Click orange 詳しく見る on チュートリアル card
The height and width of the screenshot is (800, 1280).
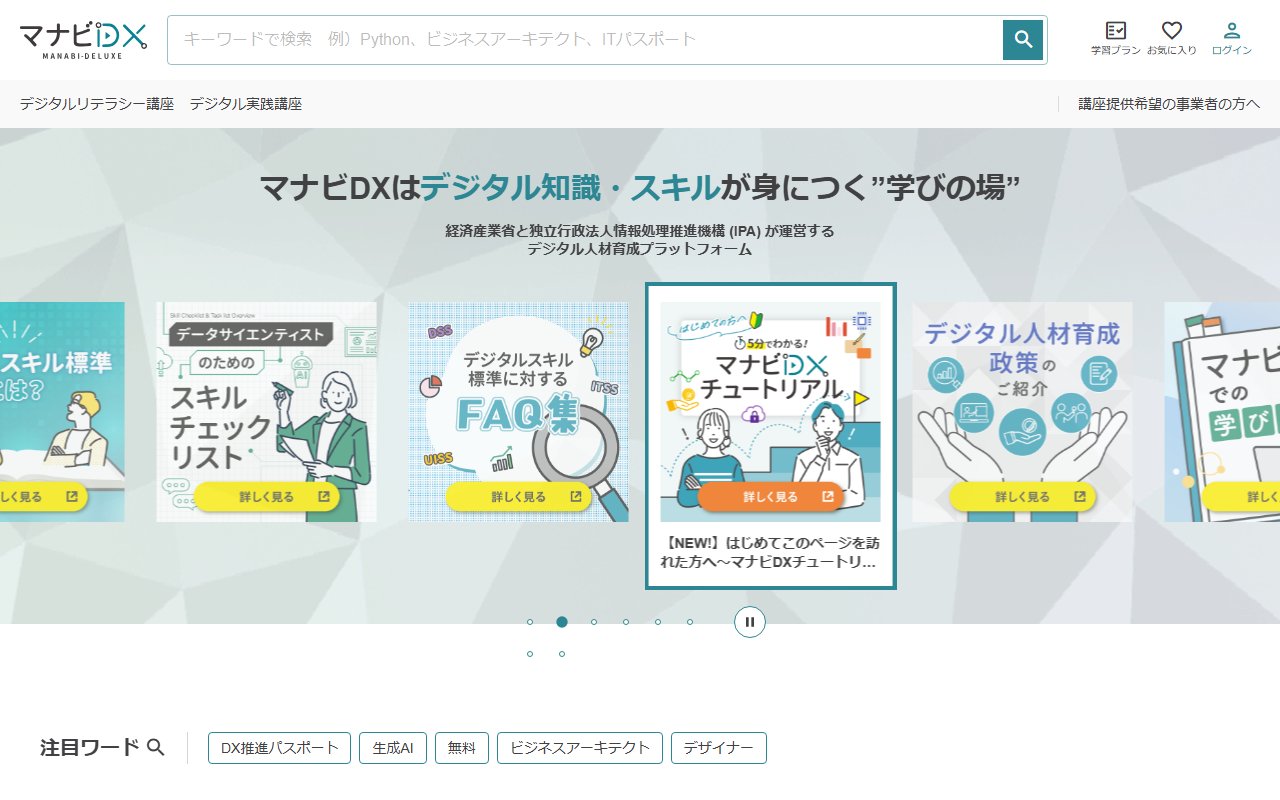[771, 497]
